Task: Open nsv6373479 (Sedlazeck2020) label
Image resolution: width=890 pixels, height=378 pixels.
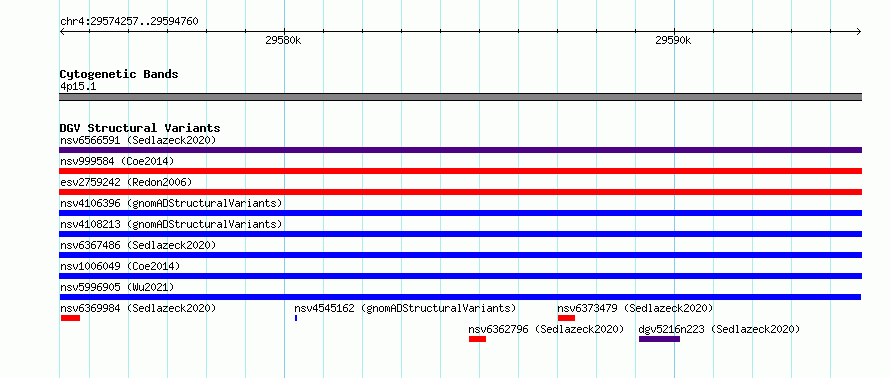Action: point(635,308)
